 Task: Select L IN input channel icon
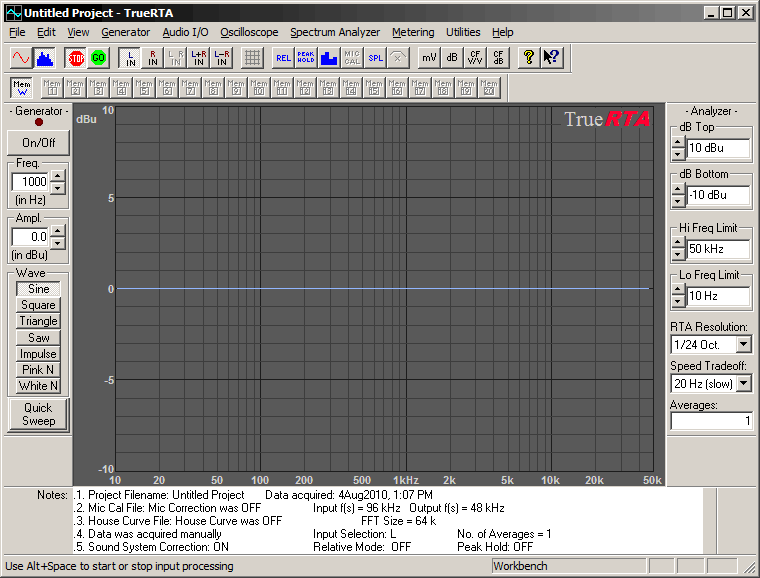[x=130, y=58]
